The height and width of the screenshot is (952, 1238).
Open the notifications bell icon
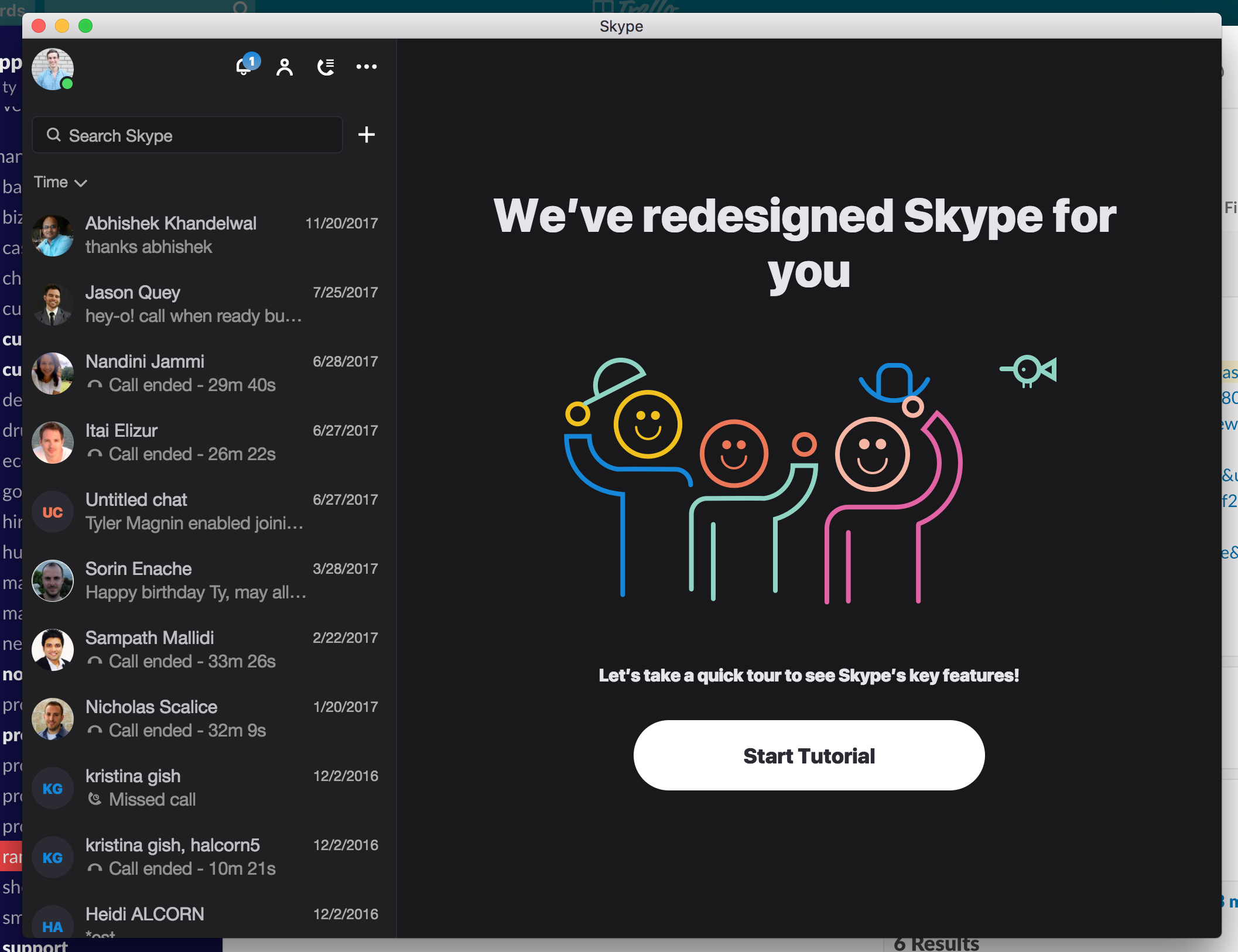pyautogui.click(x=244, y=67)
